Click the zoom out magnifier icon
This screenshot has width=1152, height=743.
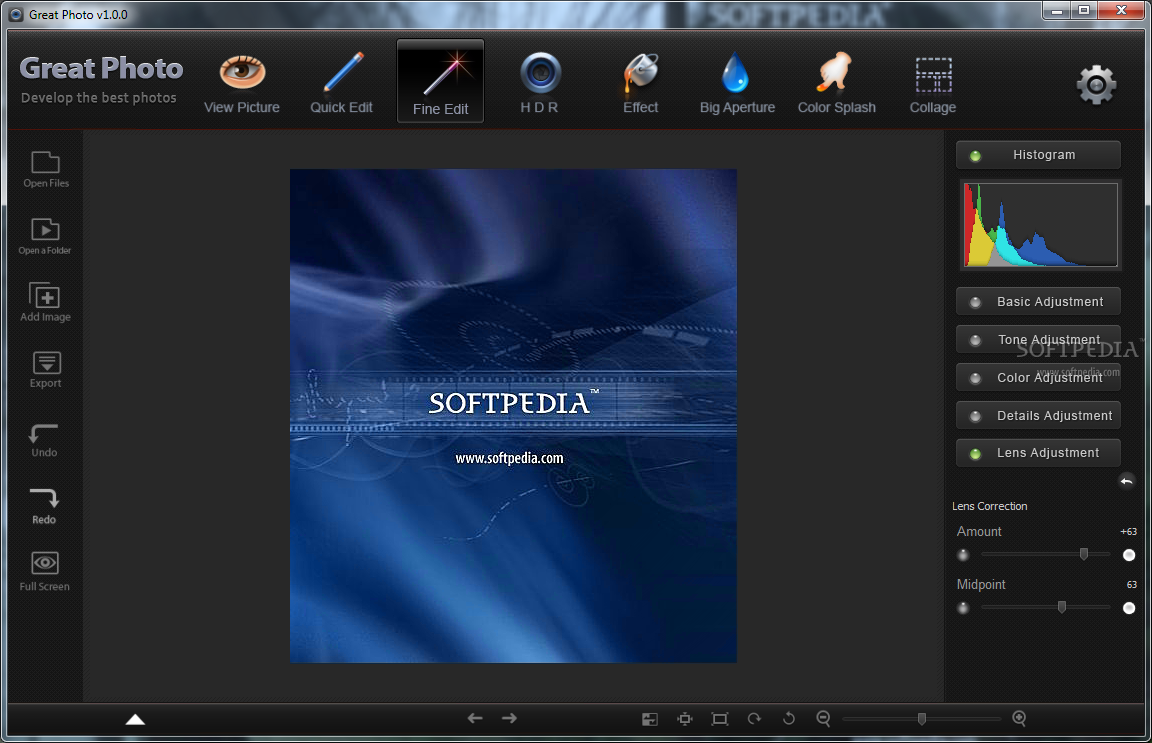[824, 719]
